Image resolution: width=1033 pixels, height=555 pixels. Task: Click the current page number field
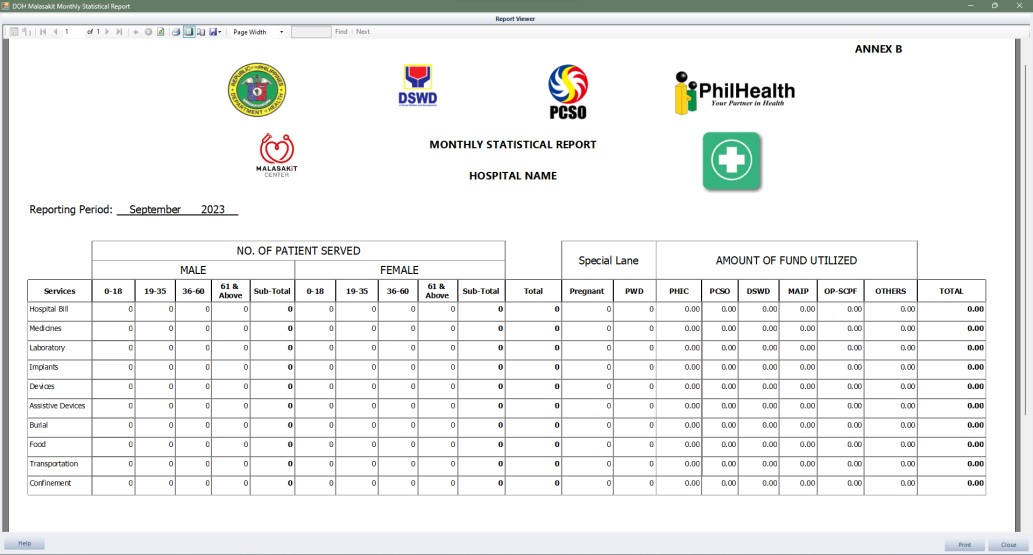(72, 32)
